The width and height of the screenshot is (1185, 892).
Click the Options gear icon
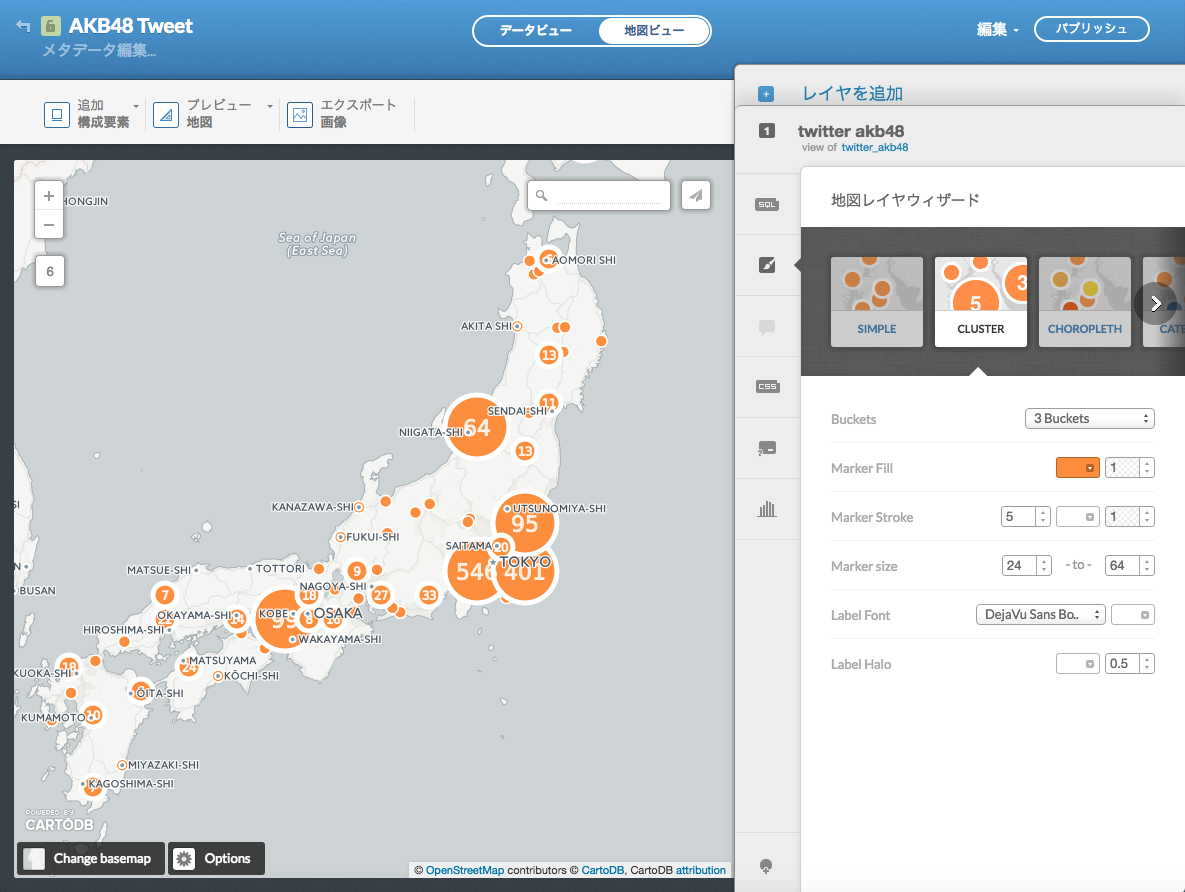coord(184,859)
